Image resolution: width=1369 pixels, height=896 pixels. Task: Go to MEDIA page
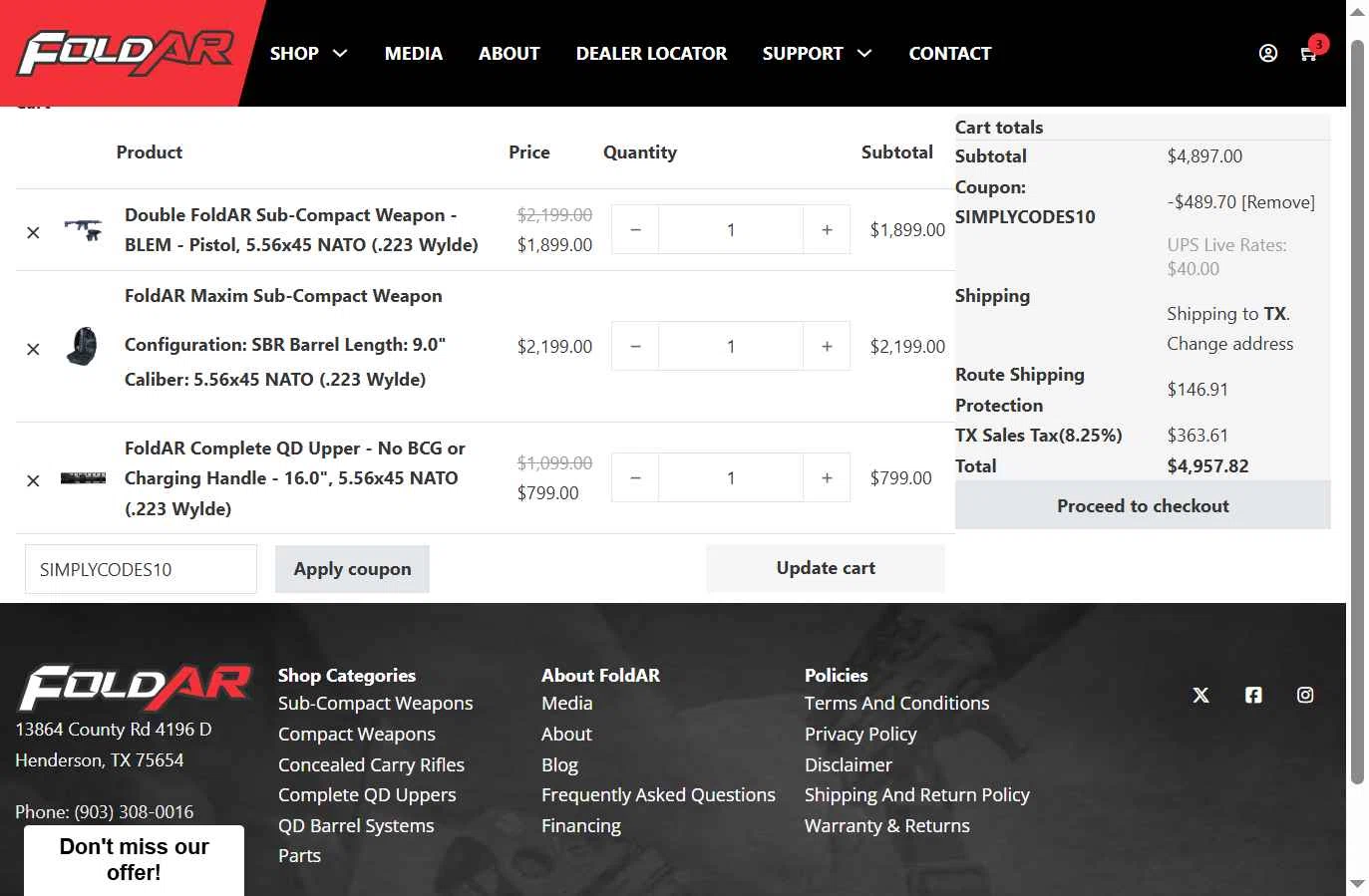pyautogui.click(x=414, y=53)
